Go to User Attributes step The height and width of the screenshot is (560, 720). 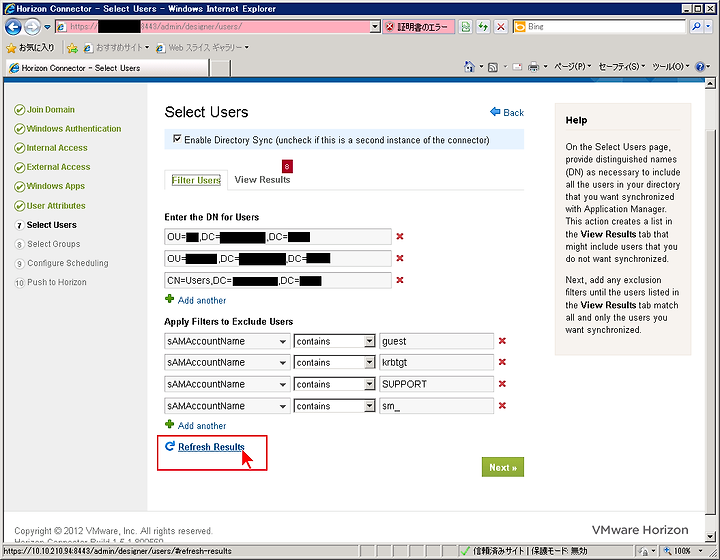tap(56, 206)
